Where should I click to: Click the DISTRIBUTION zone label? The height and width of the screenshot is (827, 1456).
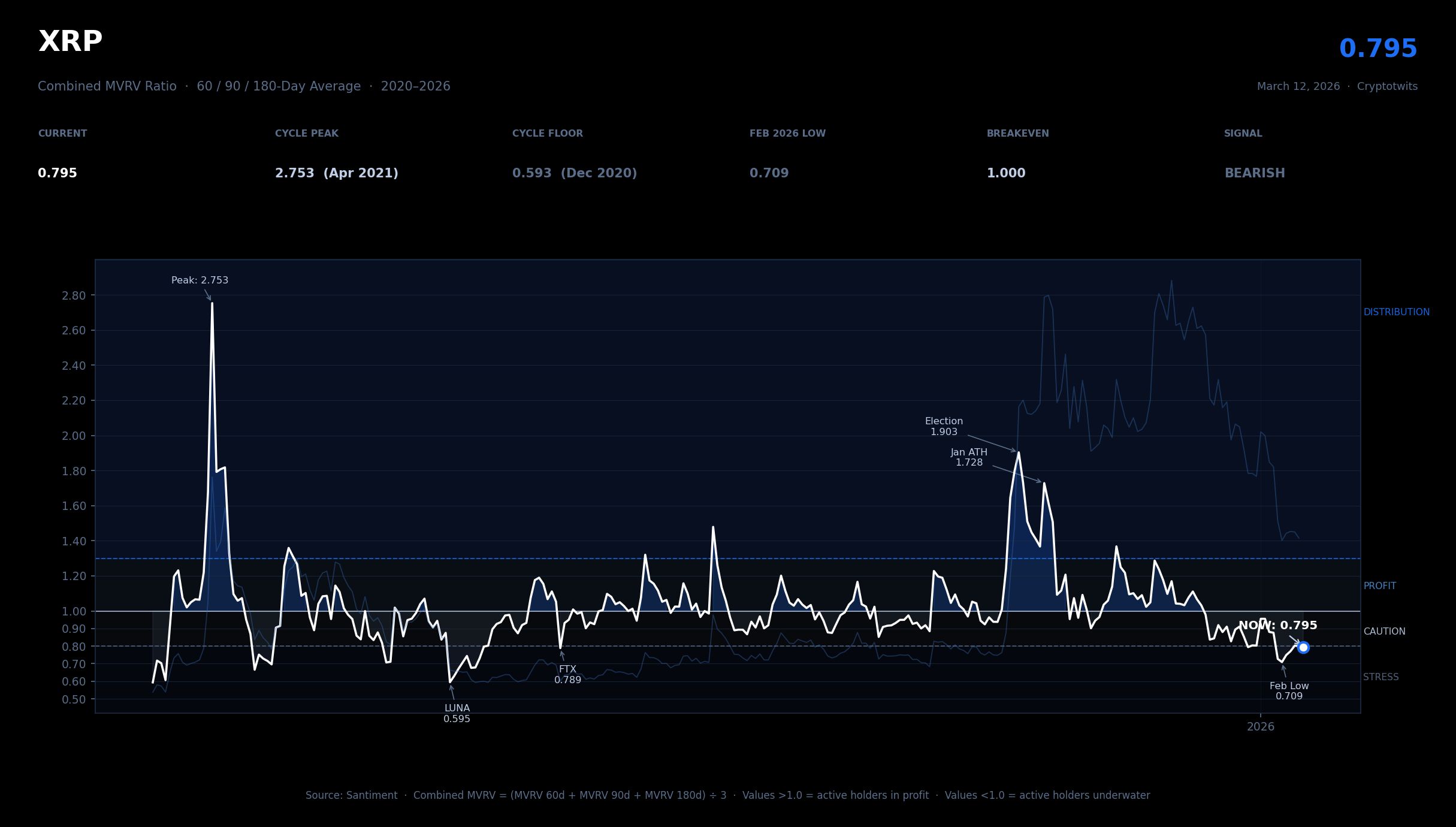1396,312
